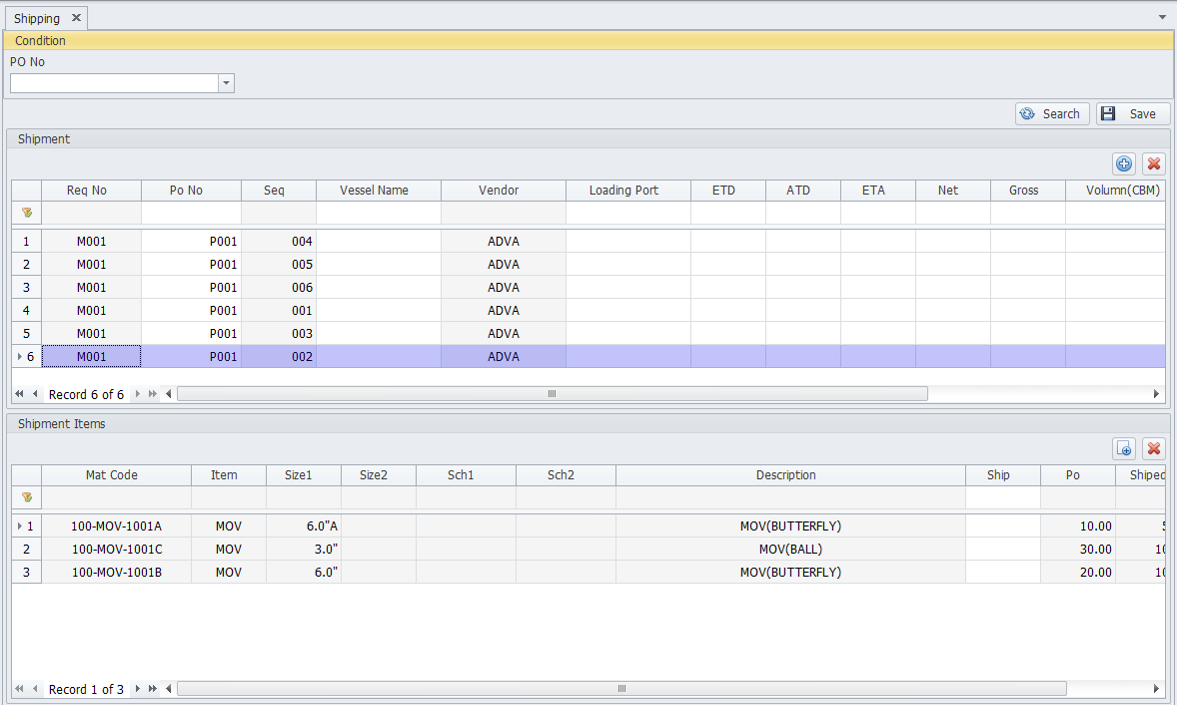Click the Shipment Items horizontal scrollbar thumb

tap(621, 689)
